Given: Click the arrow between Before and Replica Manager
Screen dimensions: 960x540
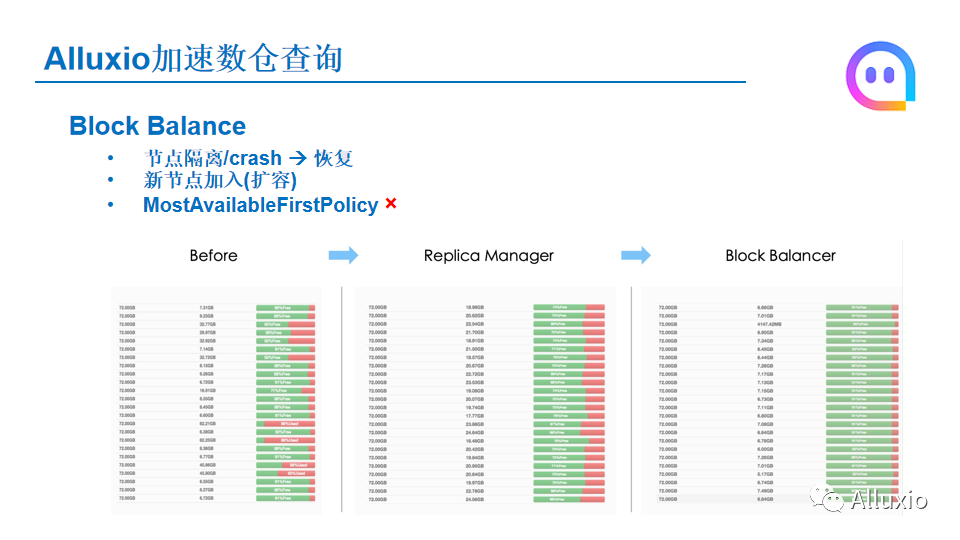Looking at the screenshot, I should [343, 255].
